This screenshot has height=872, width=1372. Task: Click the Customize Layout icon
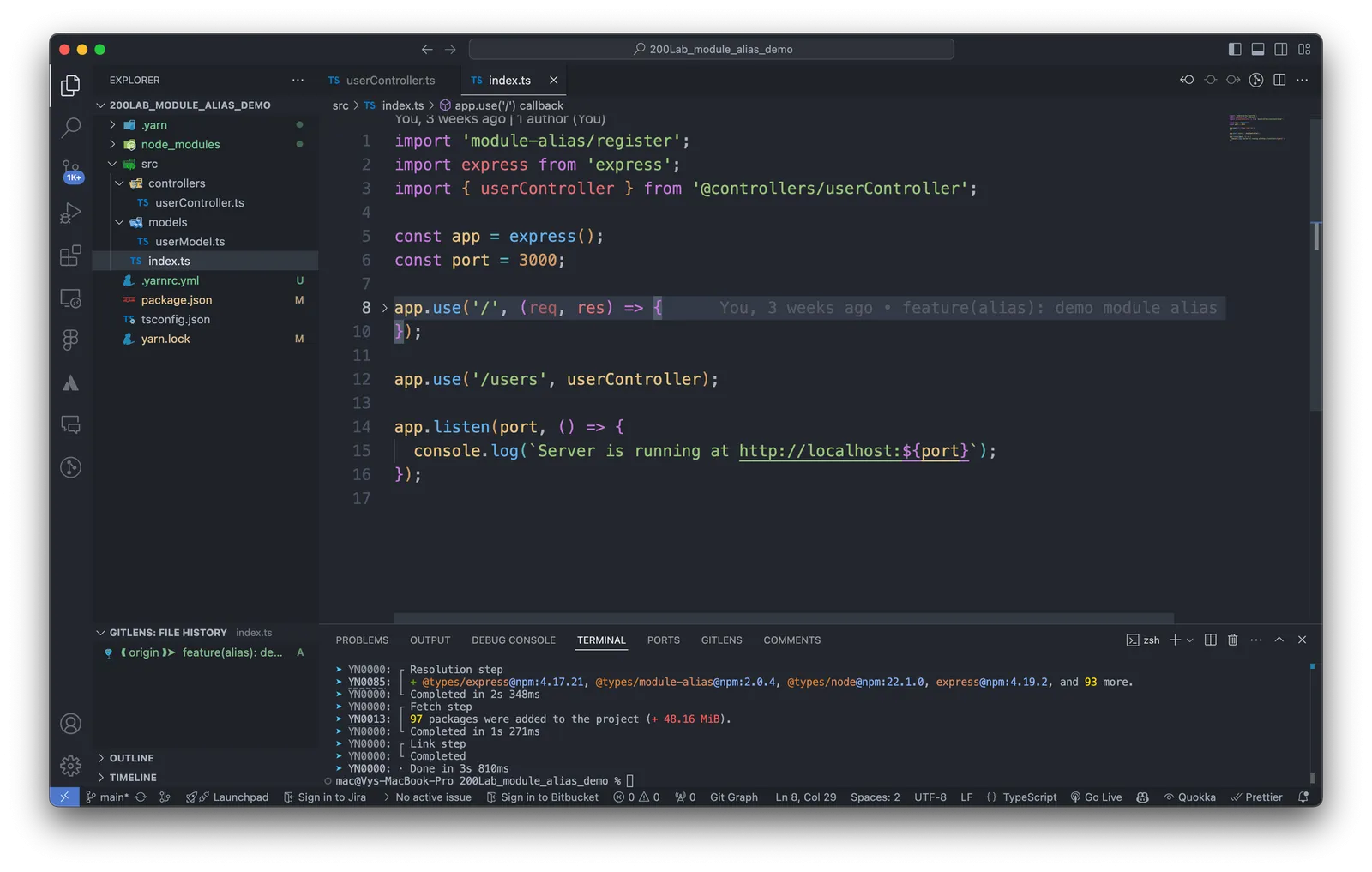(x=1304, y=50)
